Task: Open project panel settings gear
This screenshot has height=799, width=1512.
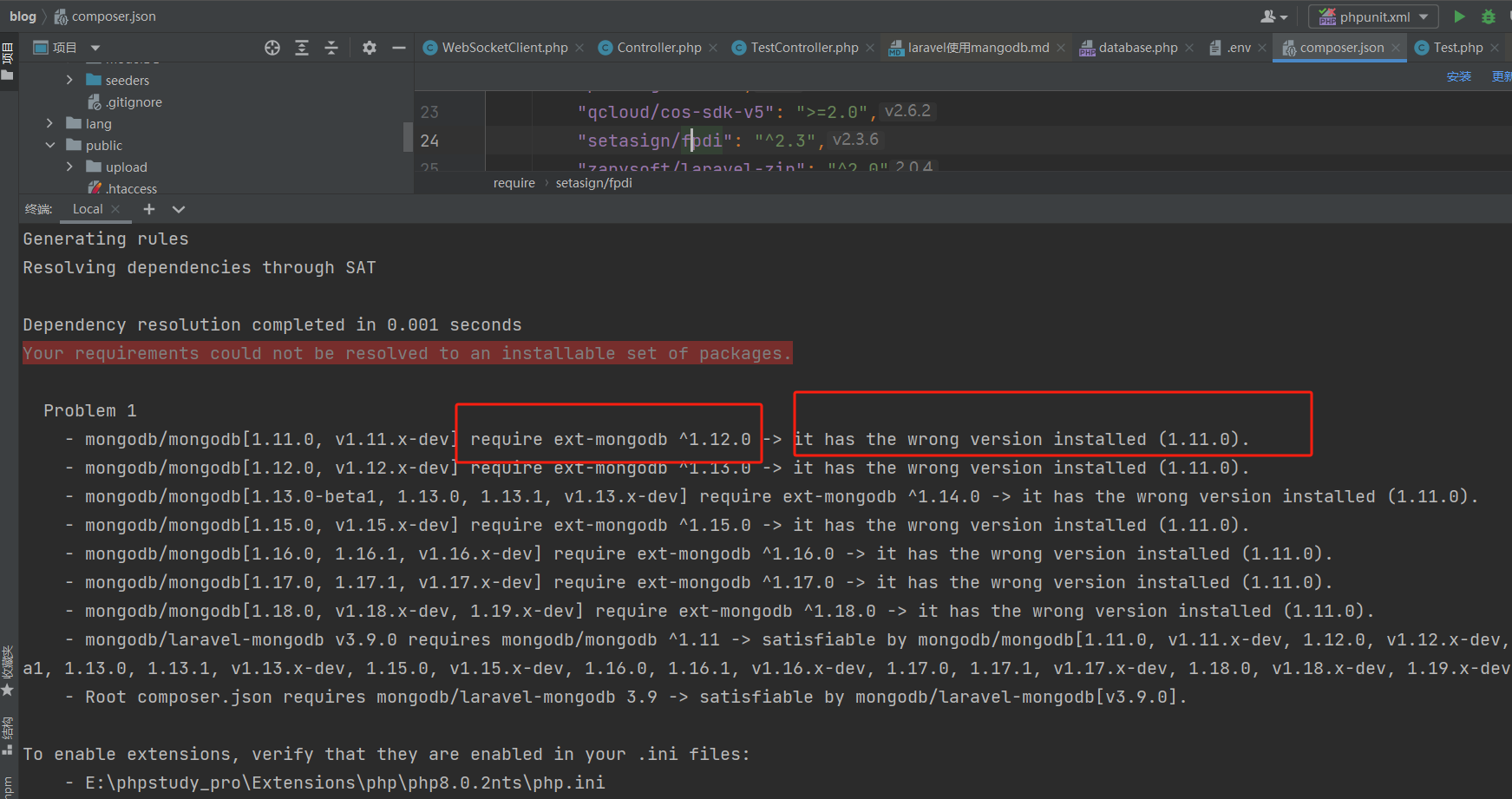Action: coord(370,48)
